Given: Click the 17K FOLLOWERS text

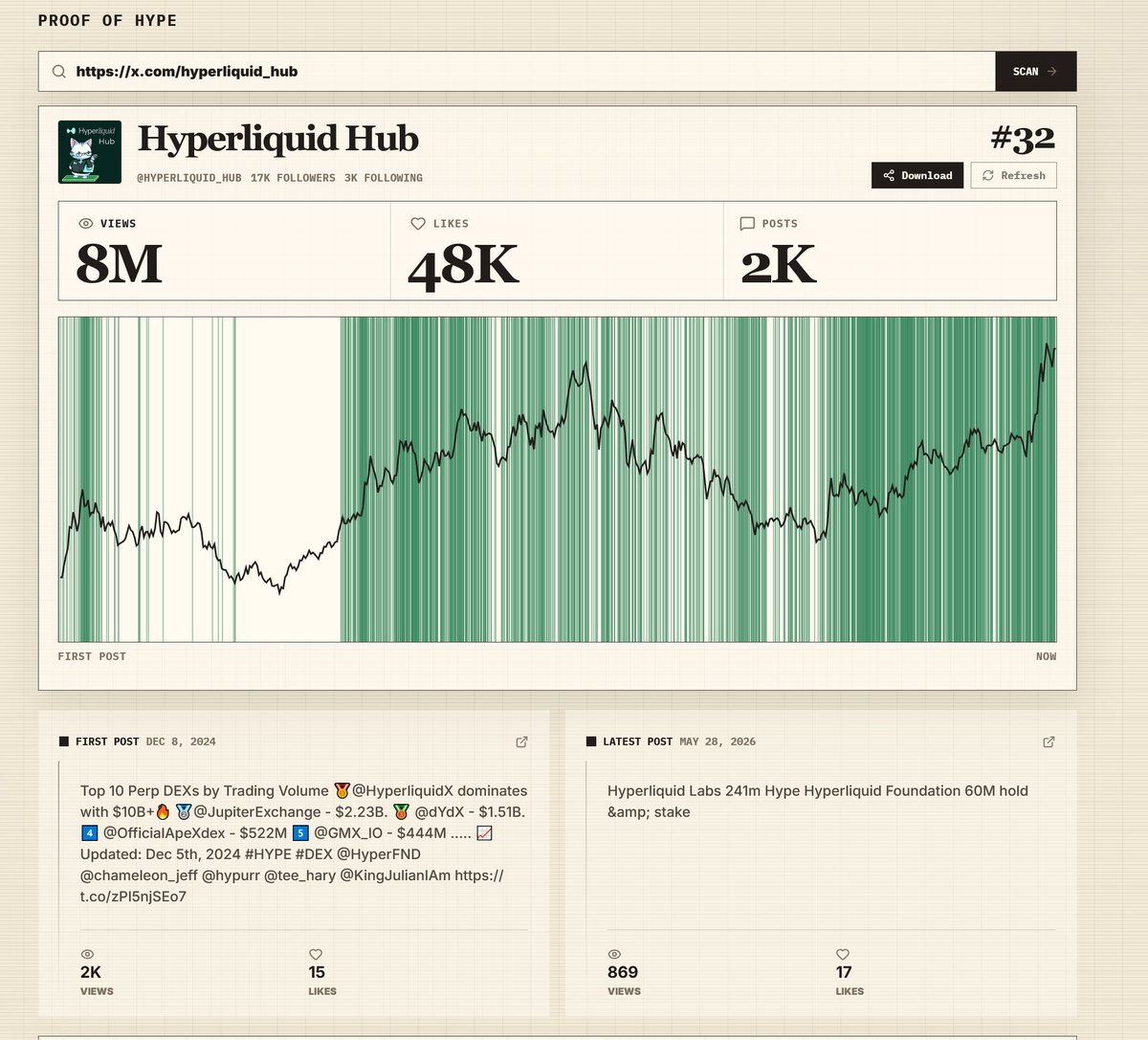Looking at the screenshot, I should [293, 178].
